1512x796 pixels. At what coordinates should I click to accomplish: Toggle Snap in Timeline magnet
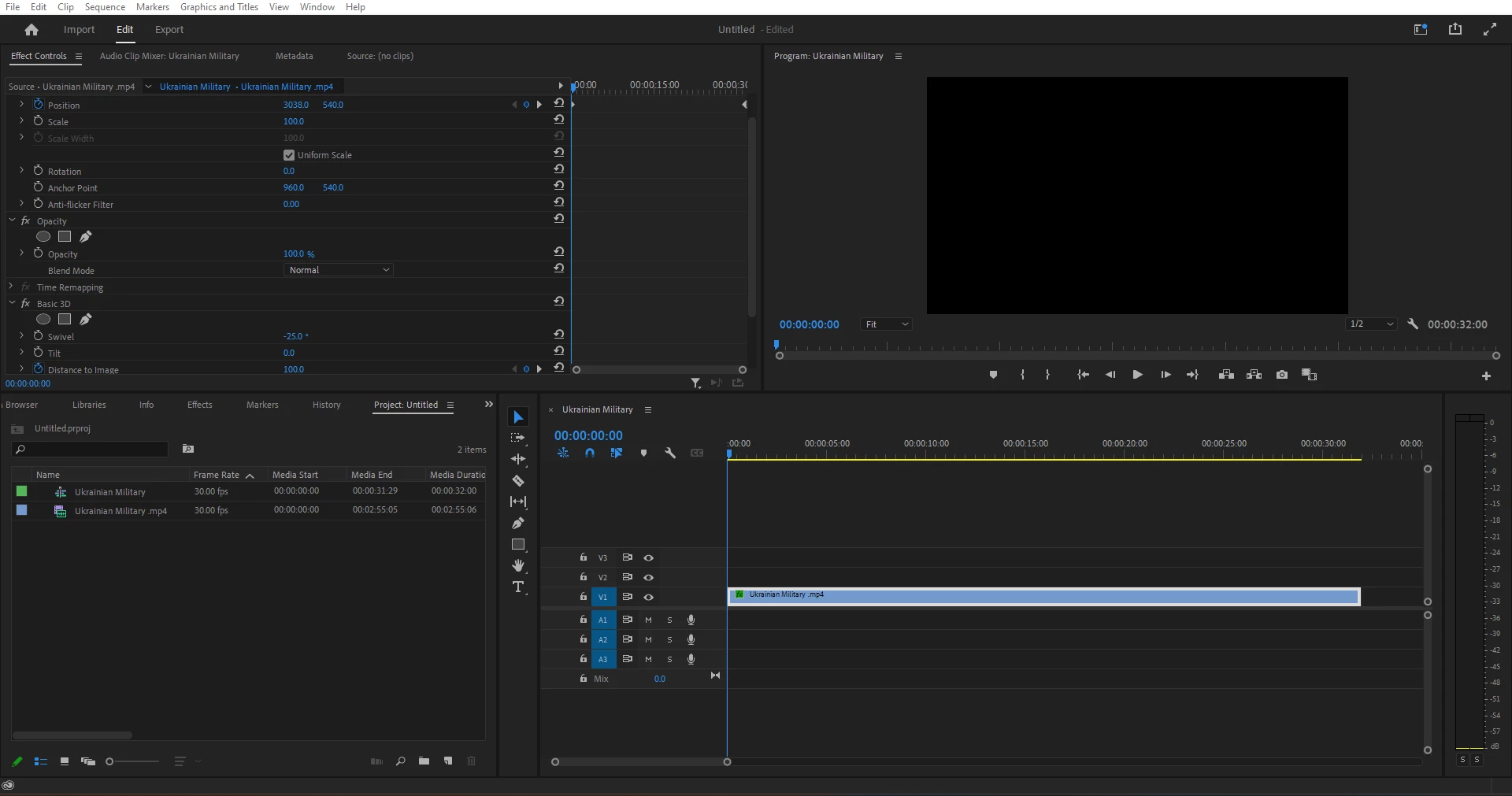tap(590, 453)
